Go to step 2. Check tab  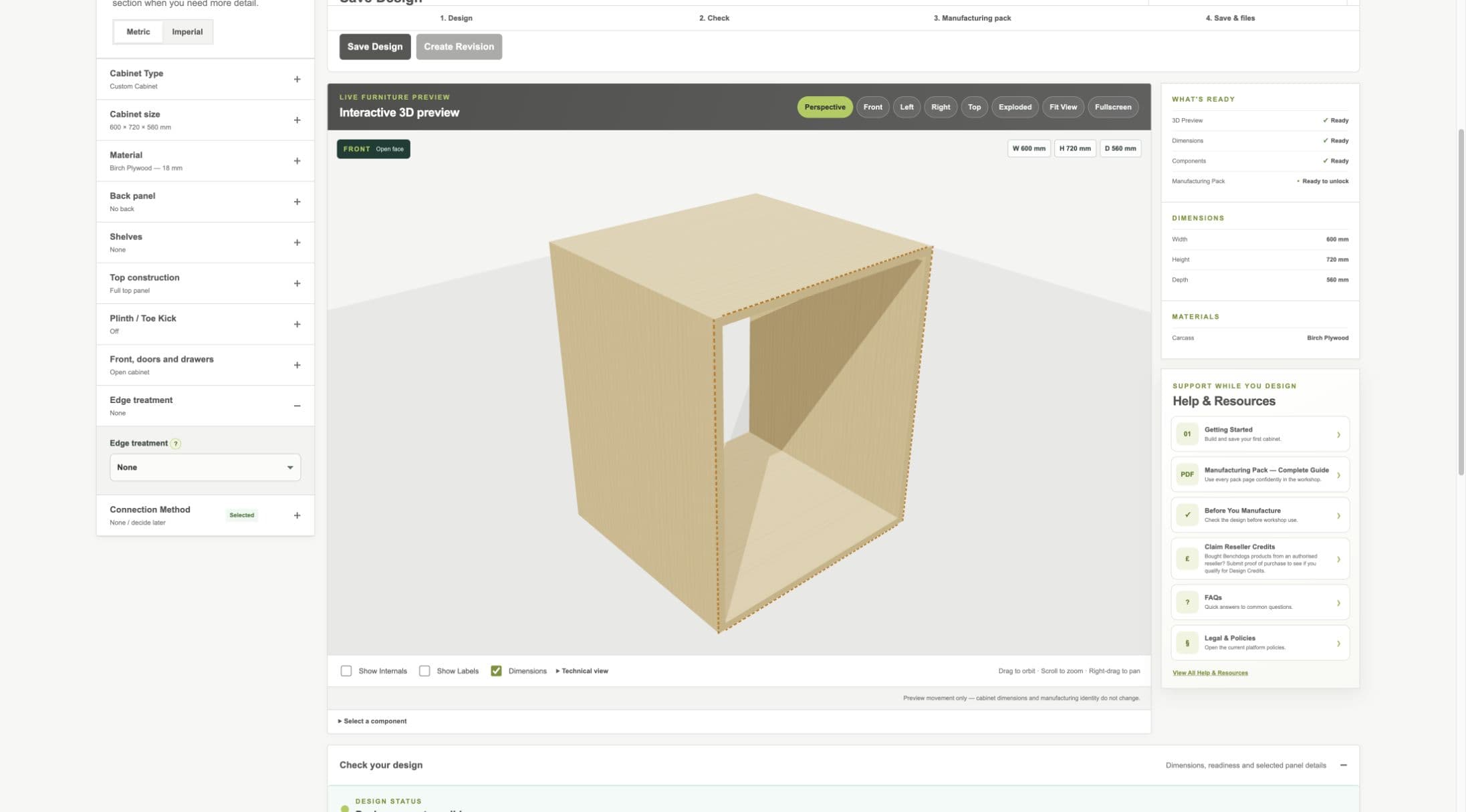pos(714,18)
